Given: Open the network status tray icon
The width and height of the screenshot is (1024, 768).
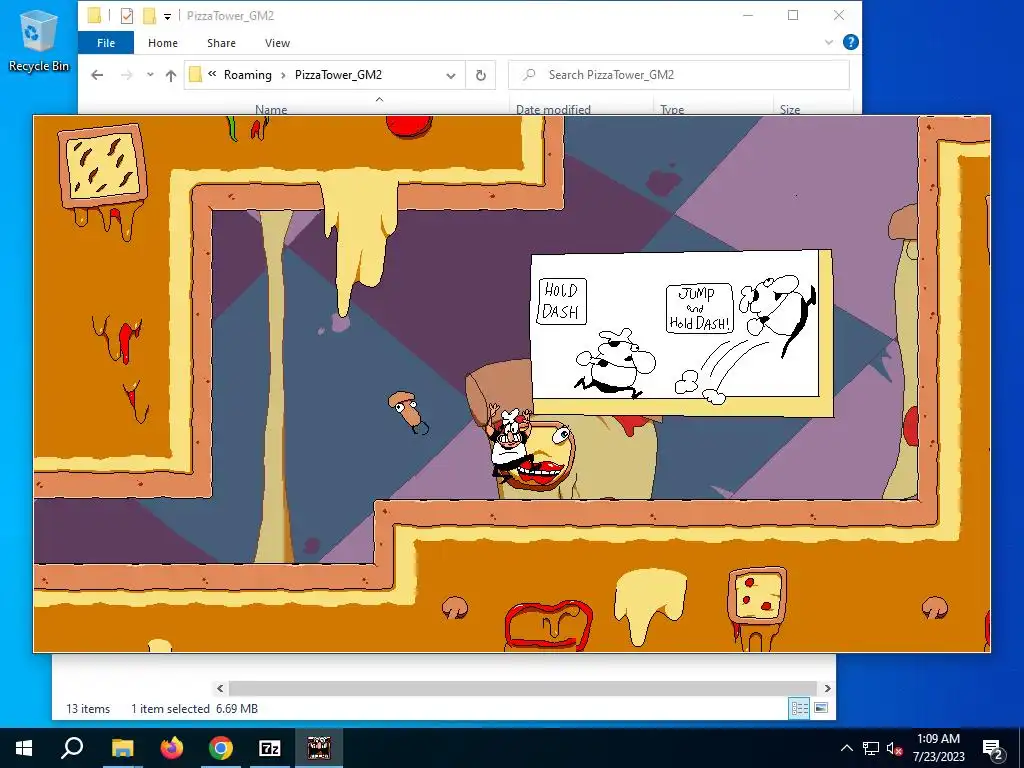Looking at the screenshot, I should (871, 748).
